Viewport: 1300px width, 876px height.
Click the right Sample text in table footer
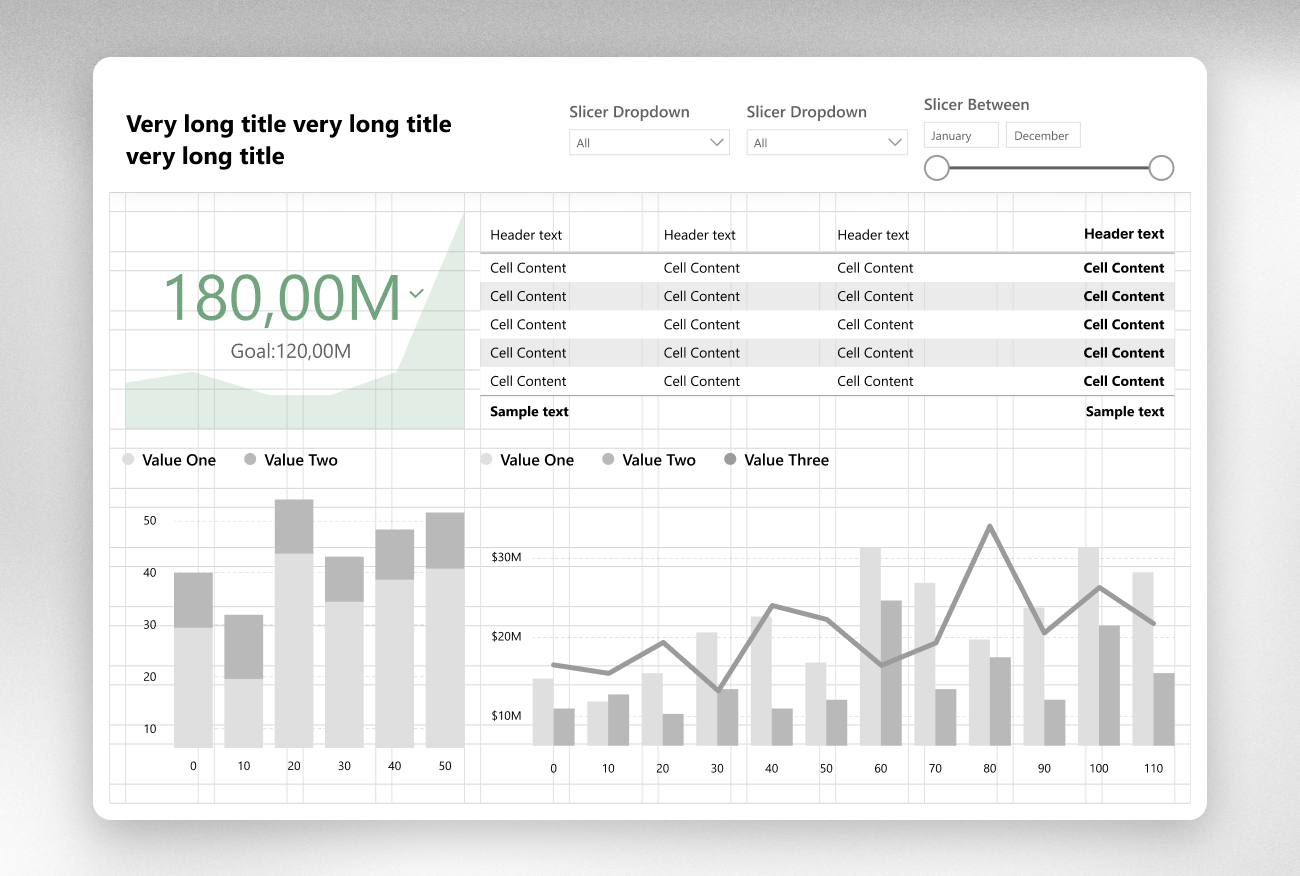tap(1125, 412)
